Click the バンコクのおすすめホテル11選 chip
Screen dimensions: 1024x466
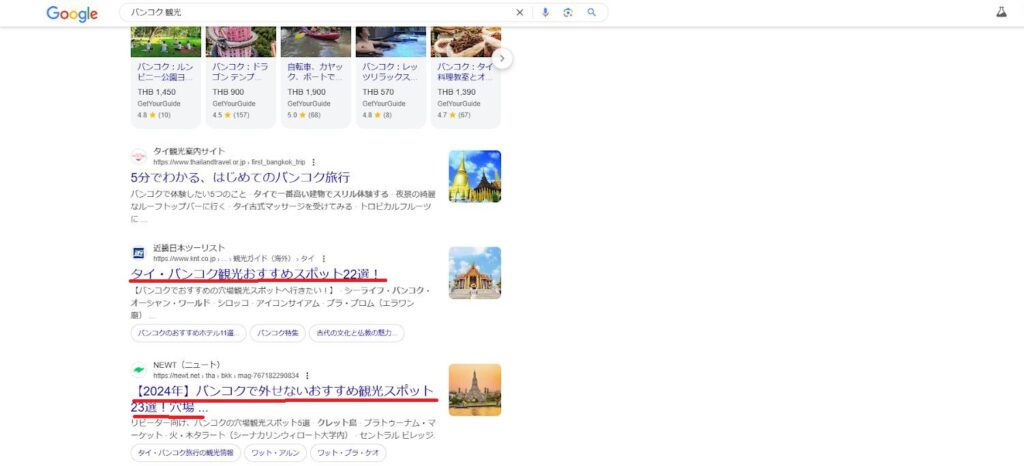(189, 333)
